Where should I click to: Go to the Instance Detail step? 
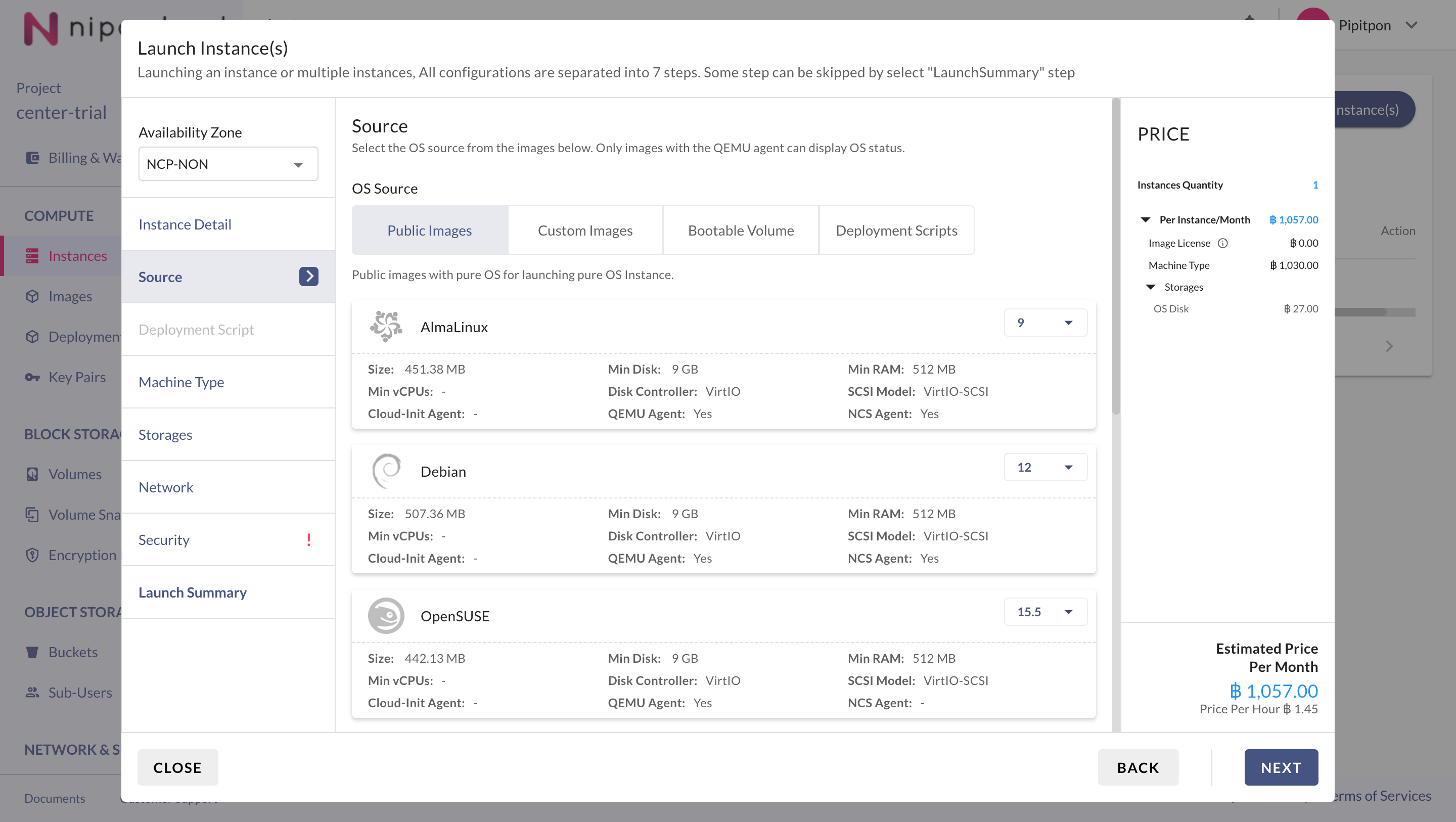pyautogui.click(x=229, y=224)
